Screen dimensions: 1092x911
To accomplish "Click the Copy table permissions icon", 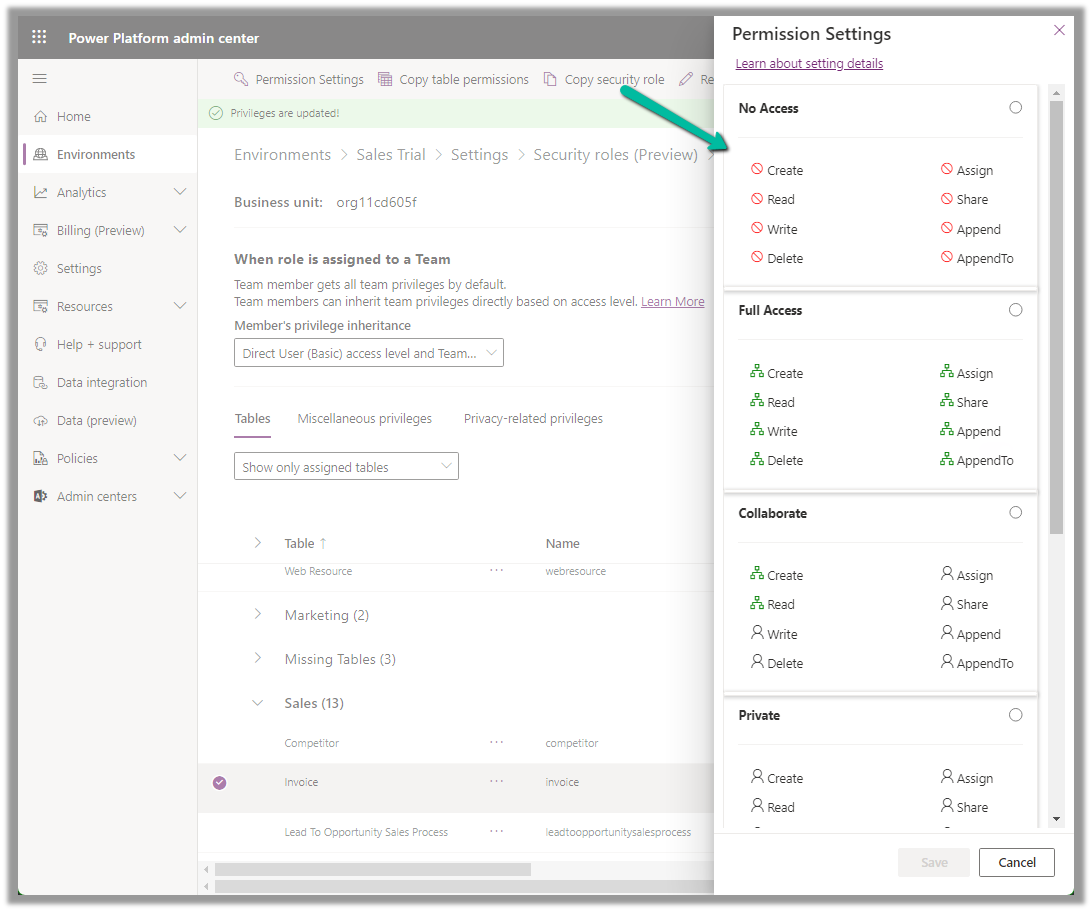I will pos(385,79).
